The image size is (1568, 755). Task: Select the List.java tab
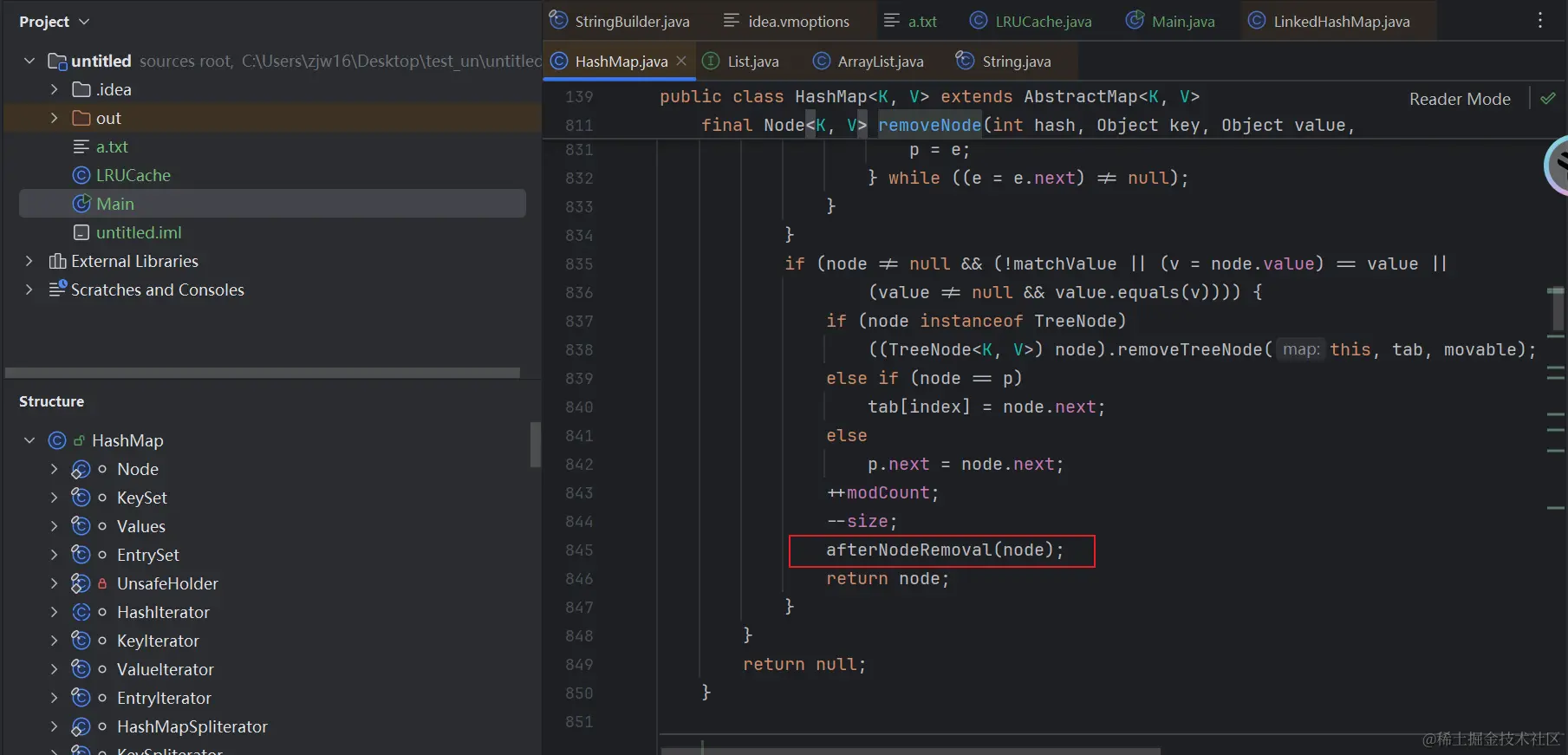click(741, 61)
